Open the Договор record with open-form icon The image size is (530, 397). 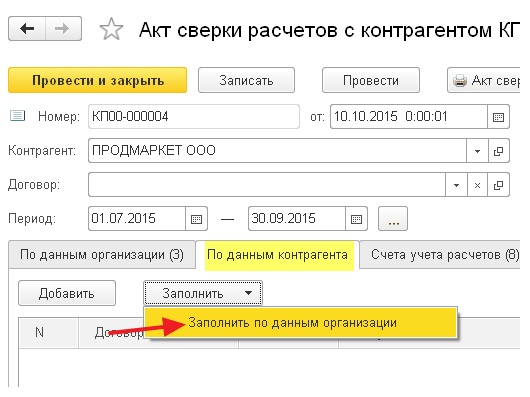click(499, 185)
